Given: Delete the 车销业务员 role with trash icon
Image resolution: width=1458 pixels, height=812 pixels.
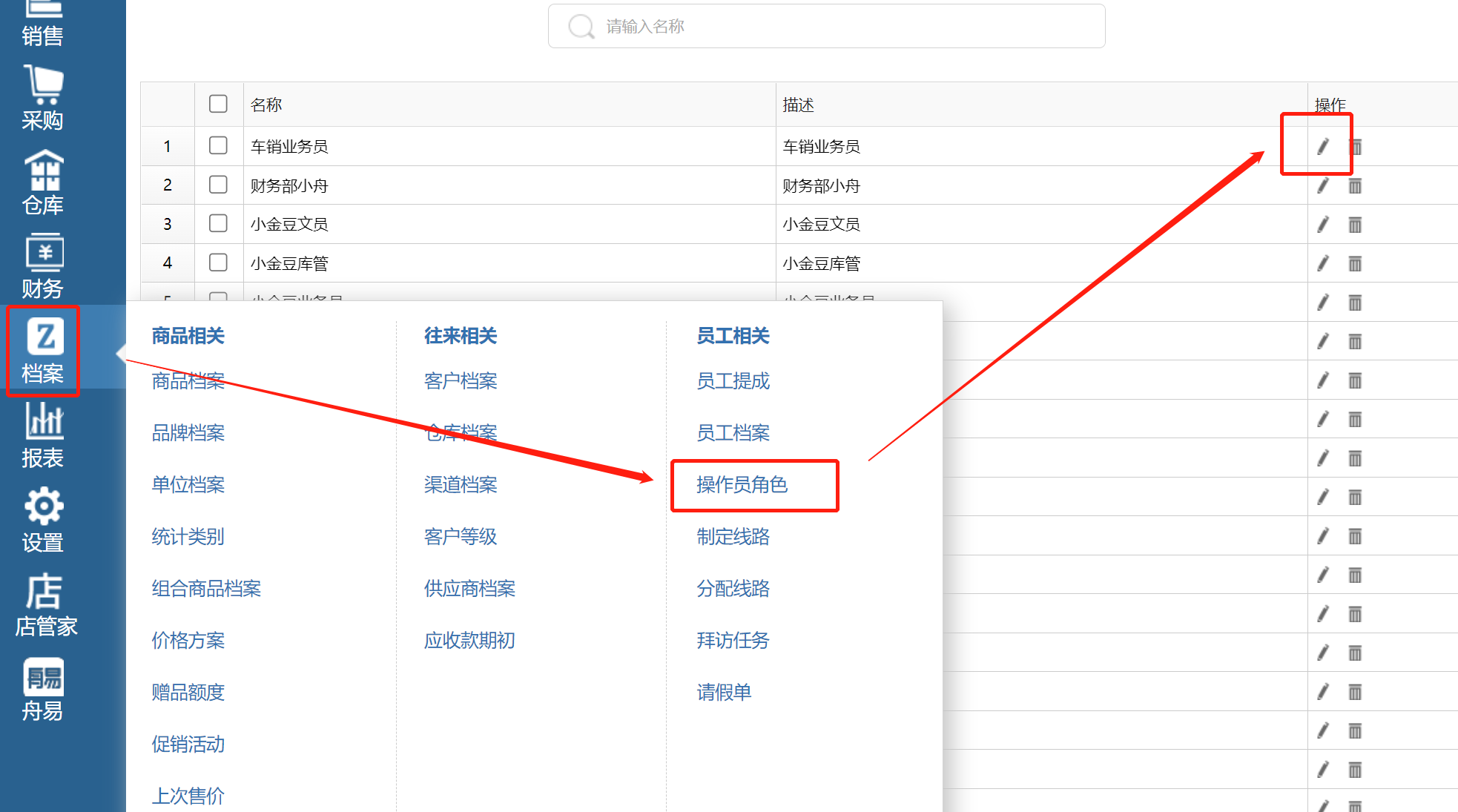Looking at the screenshot, I should (x=1355, y=147).
